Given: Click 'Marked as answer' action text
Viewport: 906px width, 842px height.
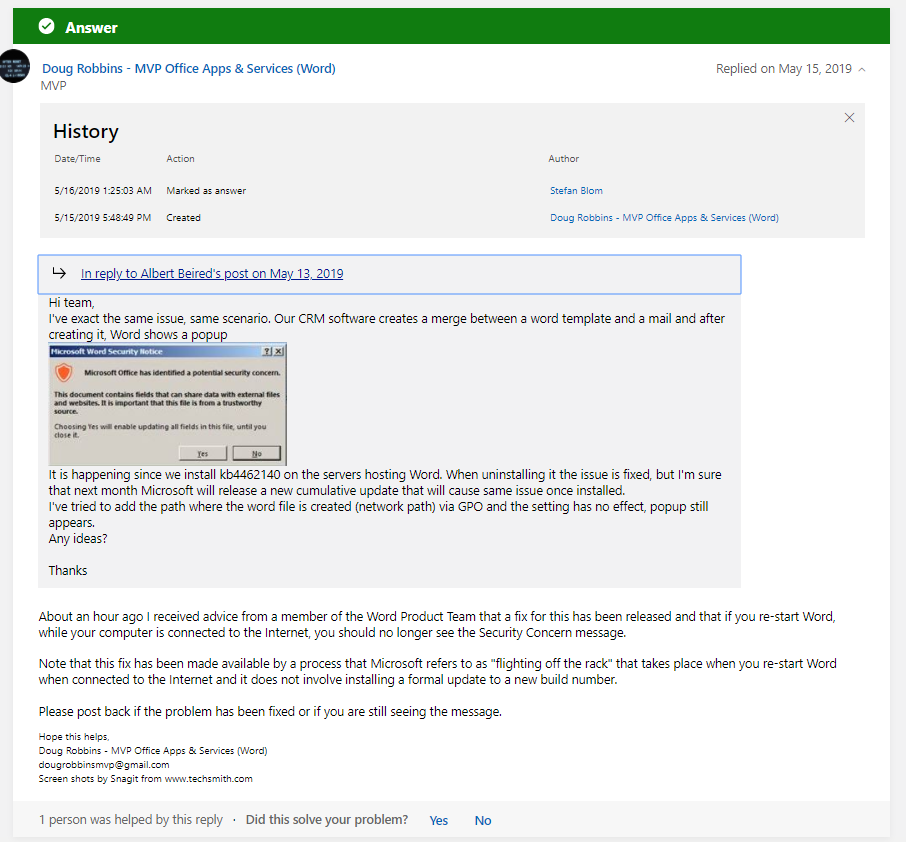Looking at the screenshot, I should pyautogui.click(x=206, y=191).
